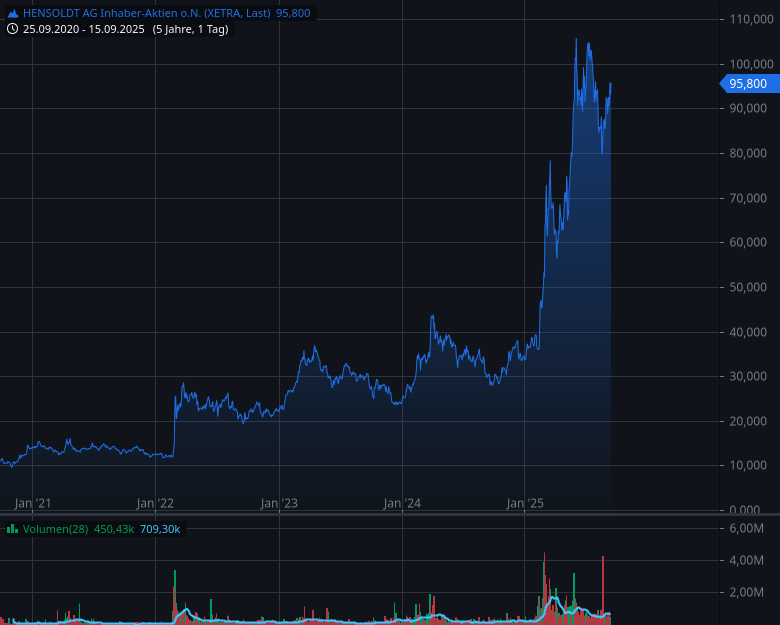Click the Jan '25 time axis label
This screenshot has width=780, height=625.
[525, 503]
